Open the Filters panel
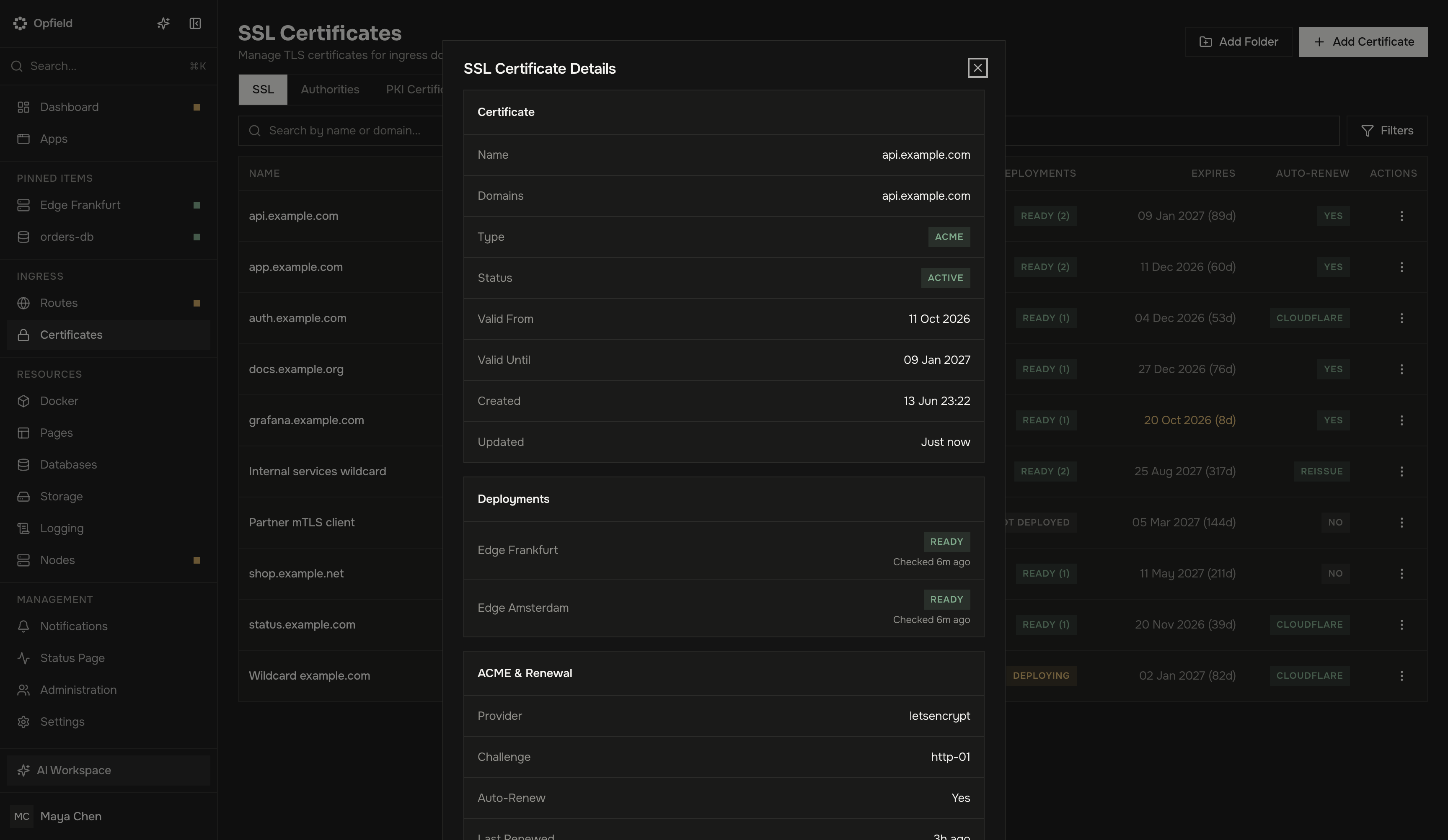Viewport: 1448px width, 840px height. pyautogui.click(x=1387, y=131)
